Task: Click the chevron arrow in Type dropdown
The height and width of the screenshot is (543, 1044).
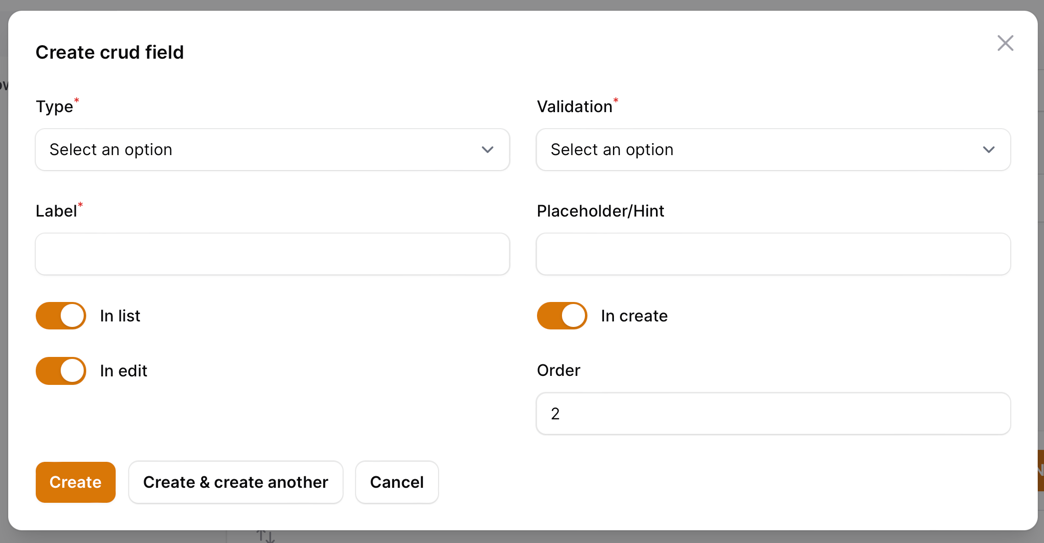Action: [x=487, y=150]
